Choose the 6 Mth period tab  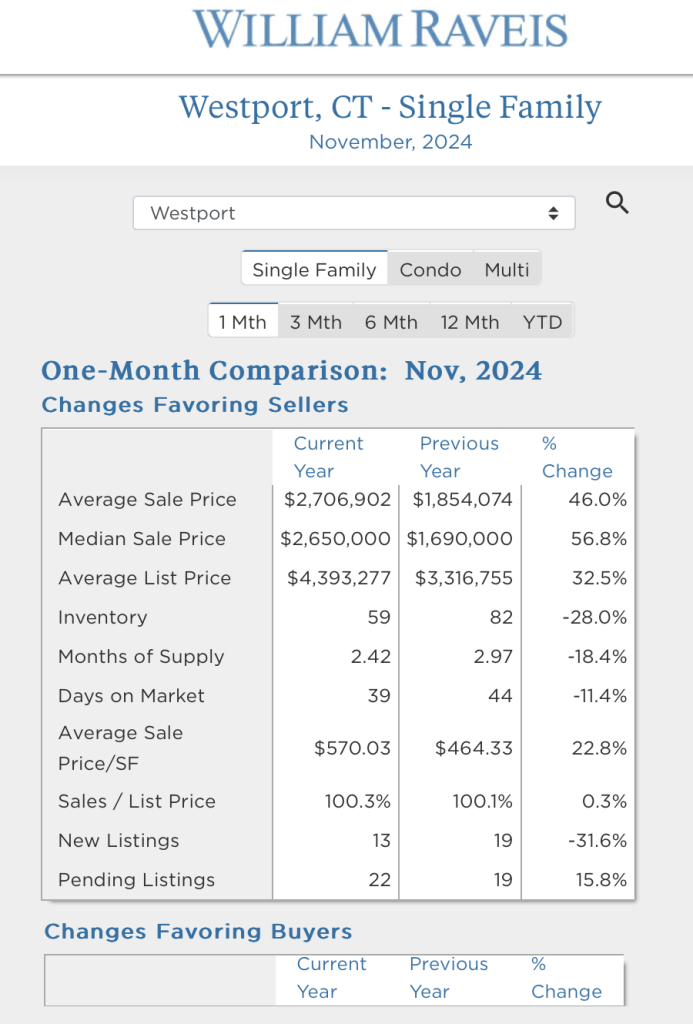(391, 322)
